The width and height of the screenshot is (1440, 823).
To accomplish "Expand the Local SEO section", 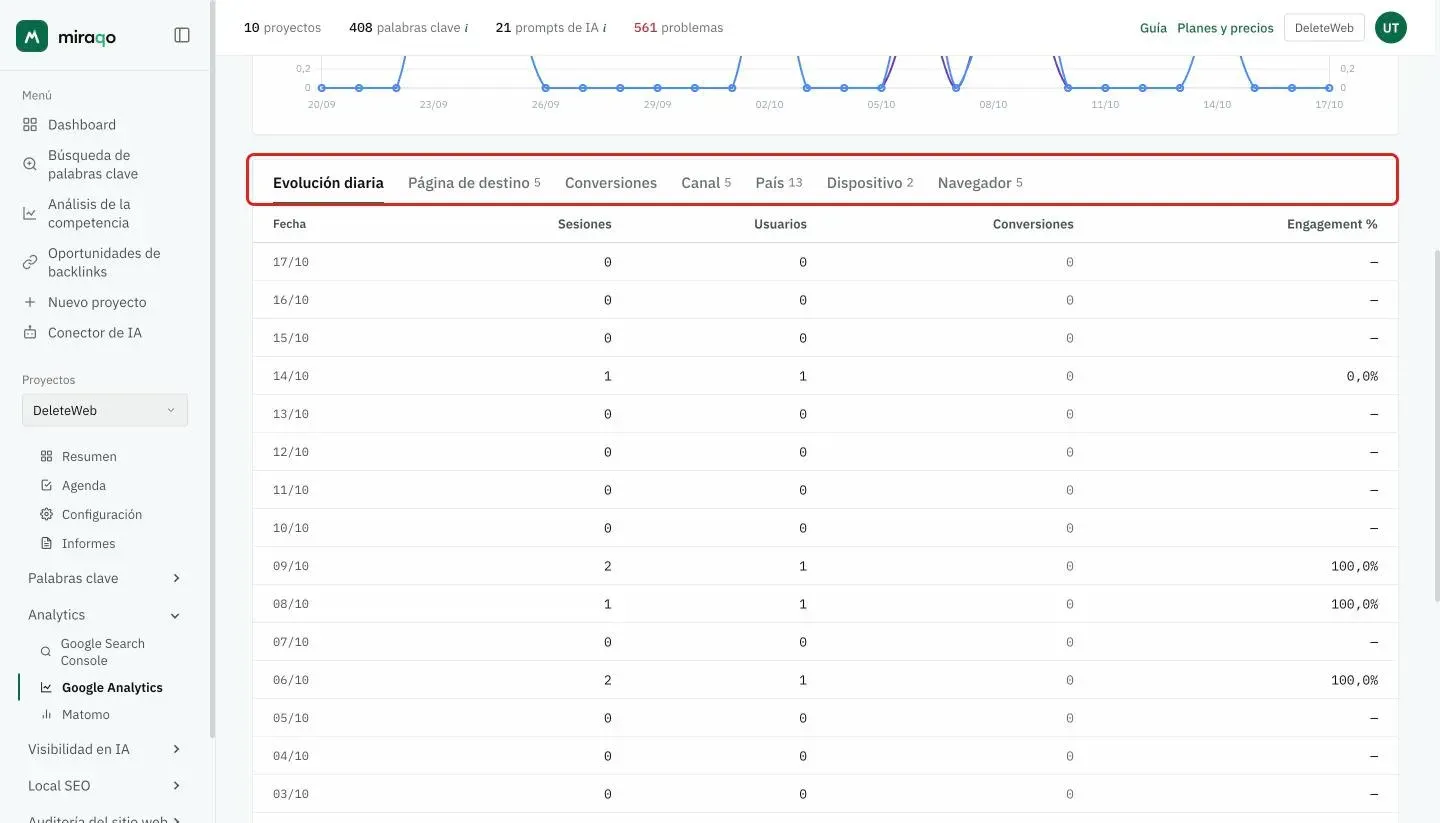I will [105, 785].
